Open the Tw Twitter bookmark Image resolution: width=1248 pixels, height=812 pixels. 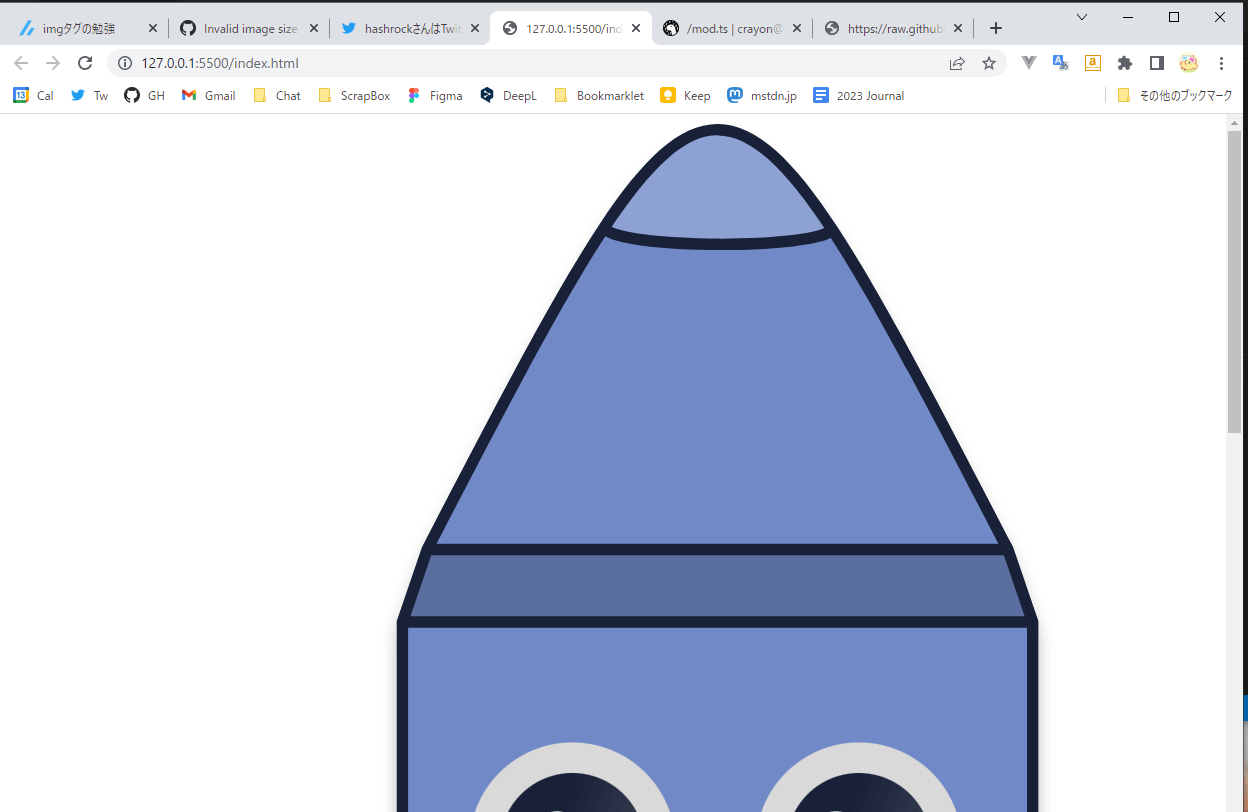pyautogui.click(x=89, y=95)
